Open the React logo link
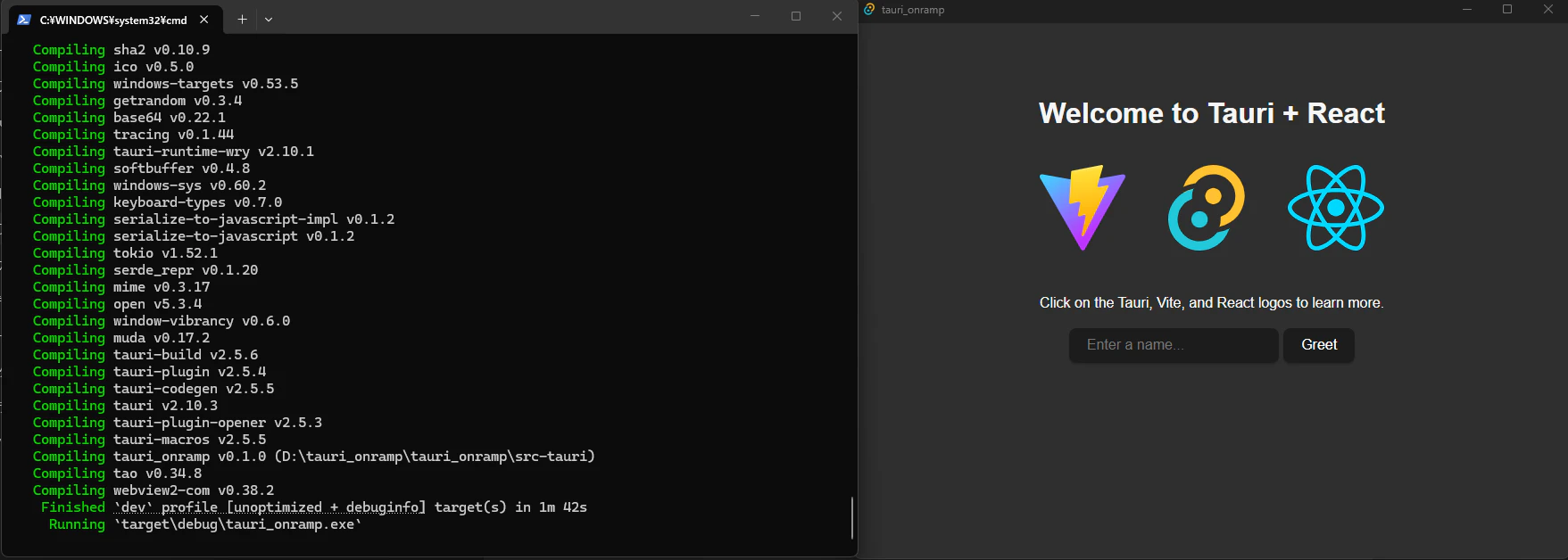 click(x=1336, y=208)
